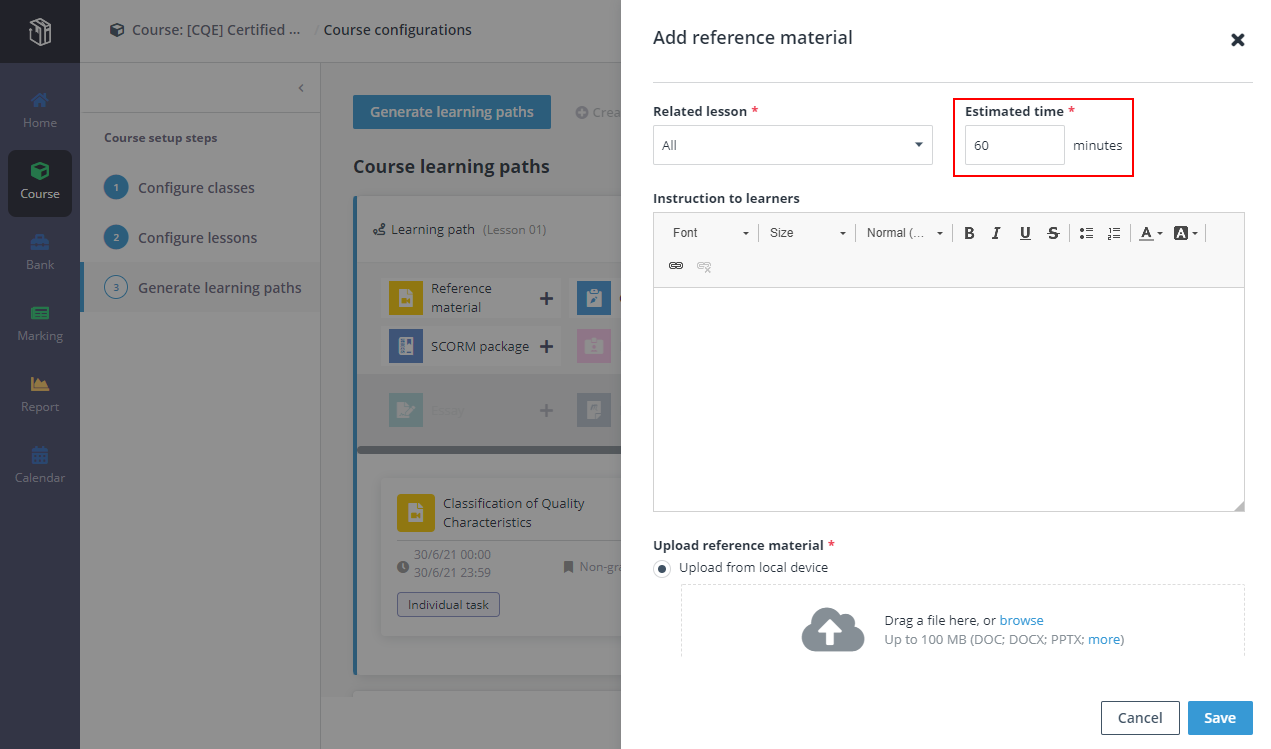
Task: Click the editor resize handle corner
Action: [x=1239, y=506]
